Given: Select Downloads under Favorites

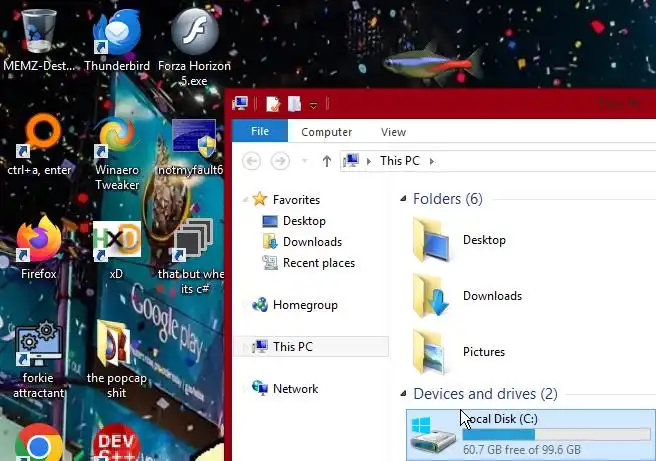Looking at the screenshot, I should click(x=312, y=241).
